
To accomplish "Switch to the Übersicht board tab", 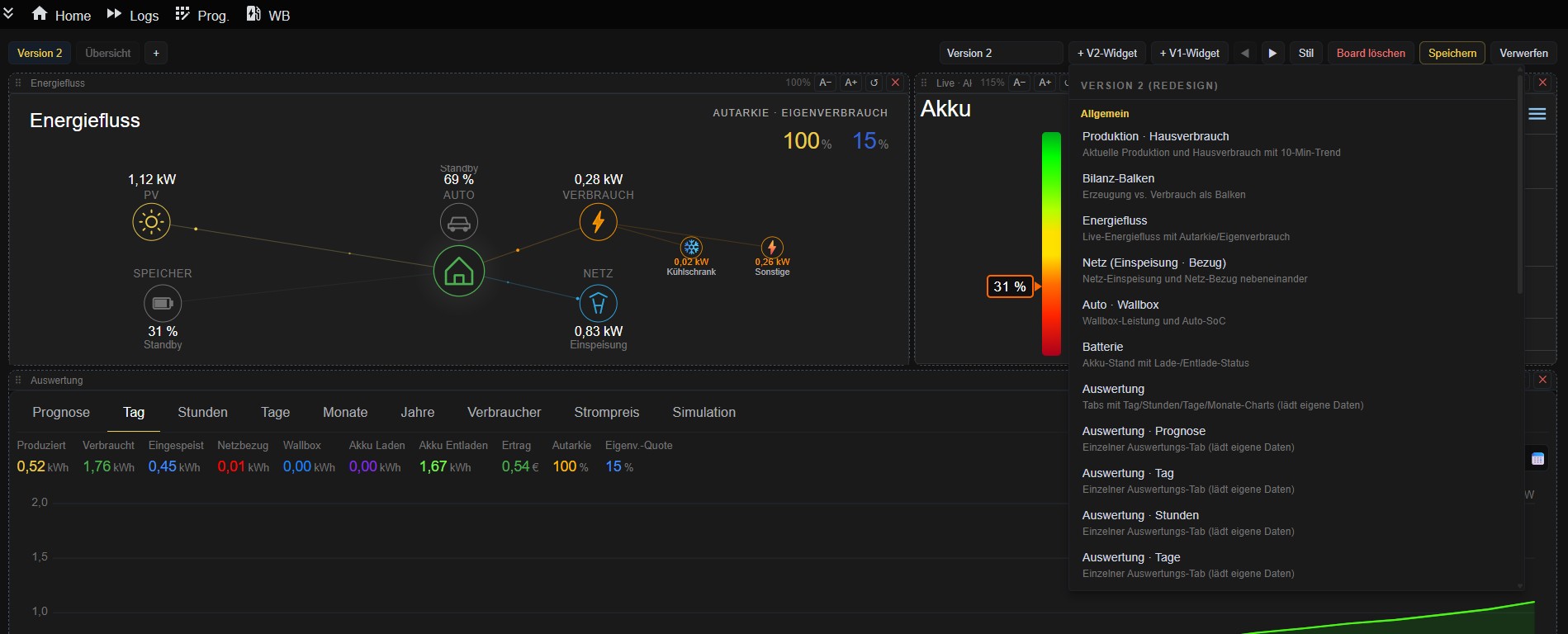I will (x=108, y=53).
